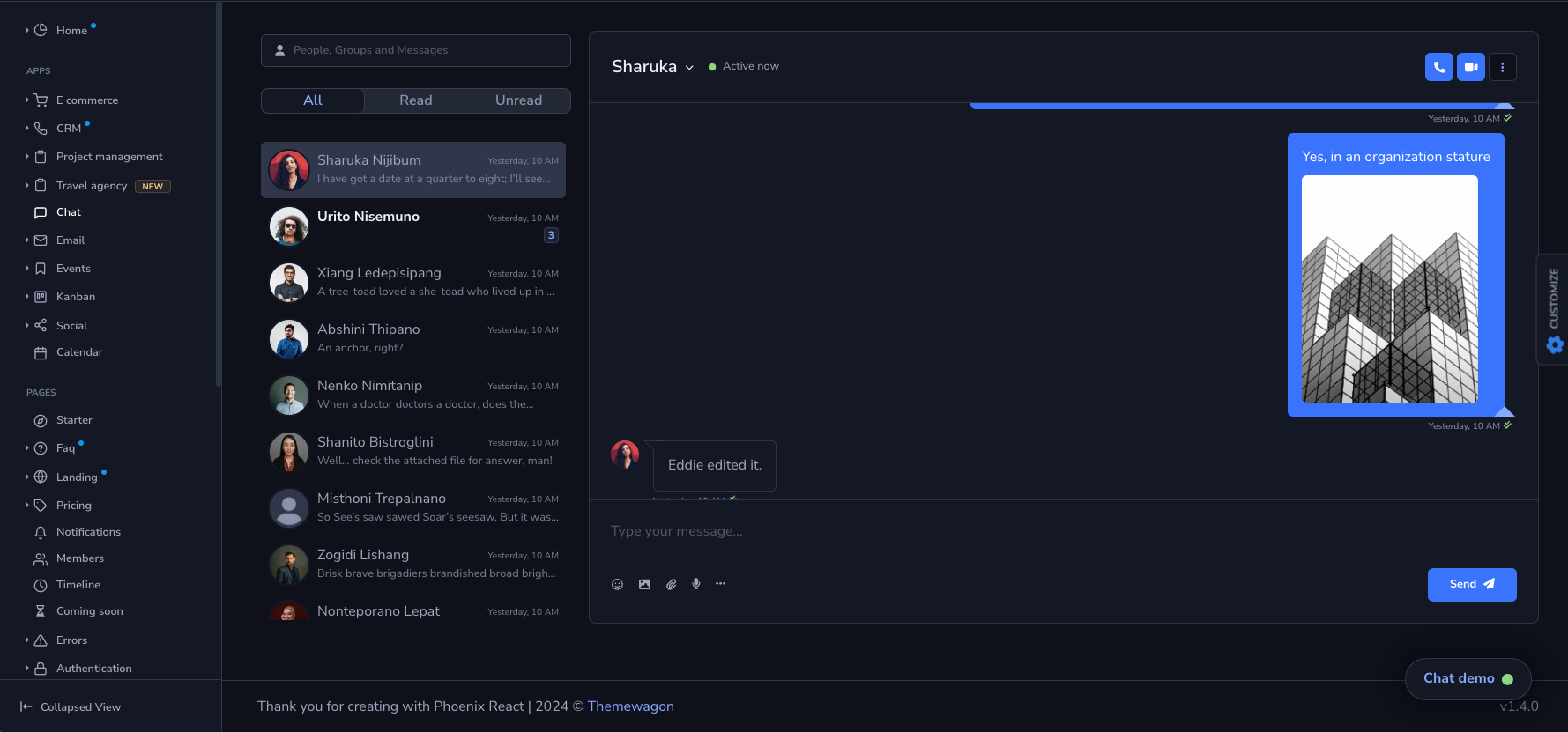Click the Events bookmark icon

point(41,269)
